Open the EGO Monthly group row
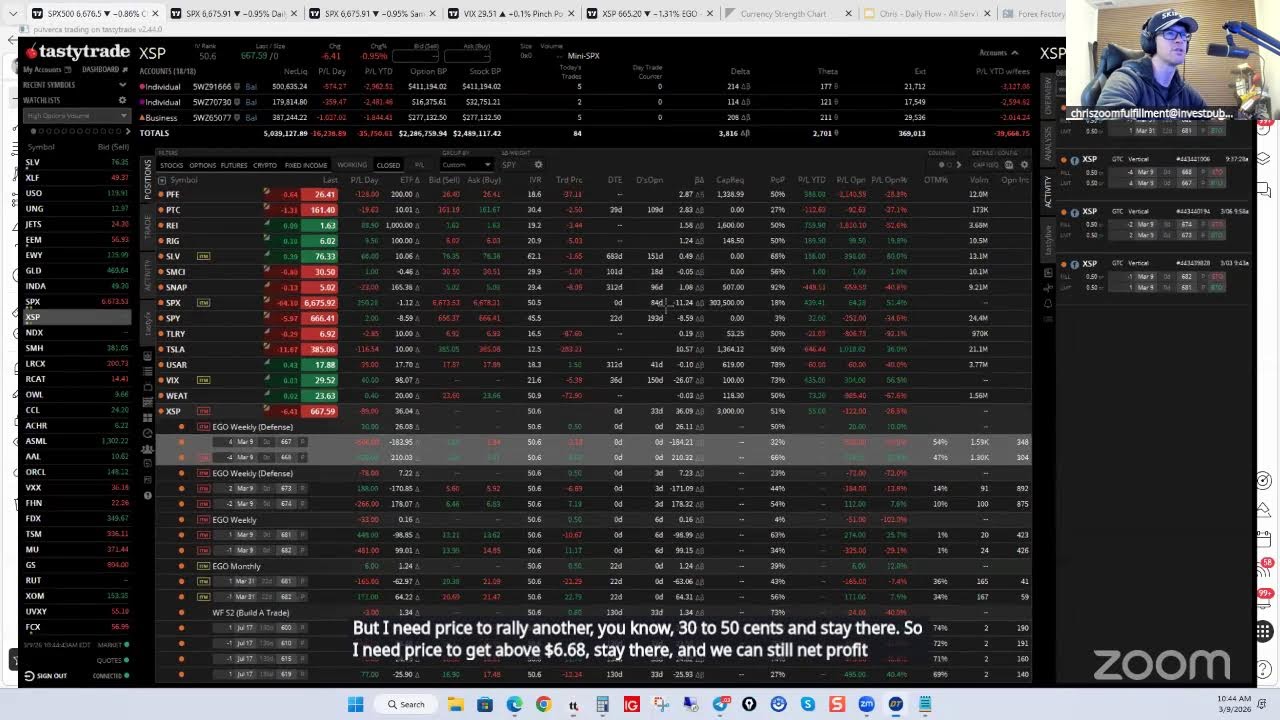The width and height of the screenshot is (1280, 720). pyautogui.click(x=236, y=566)
